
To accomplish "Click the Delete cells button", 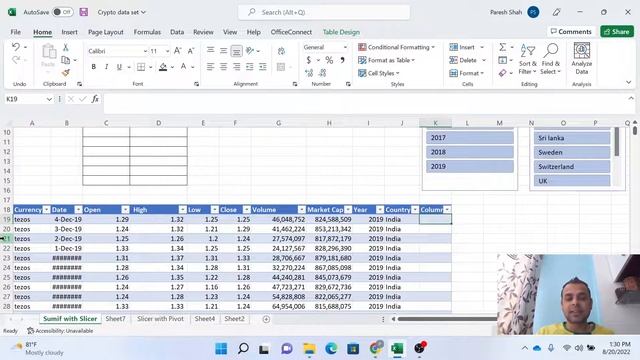I will point(463,60).
